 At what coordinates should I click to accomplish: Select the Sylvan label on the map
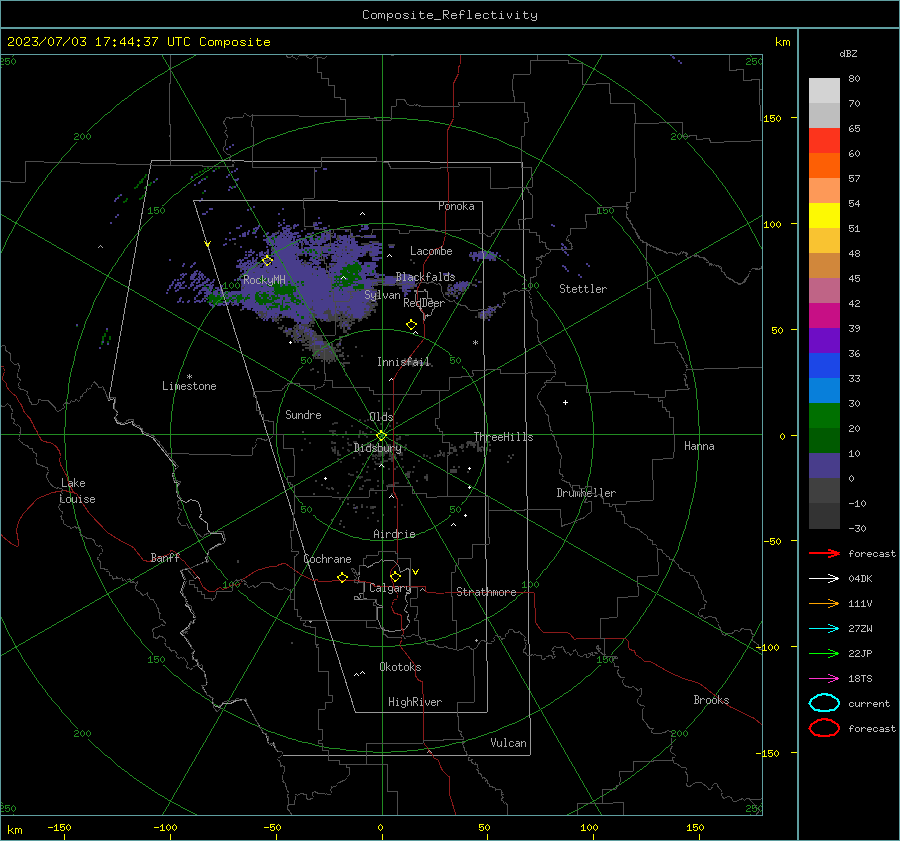[x=382, y=295]
